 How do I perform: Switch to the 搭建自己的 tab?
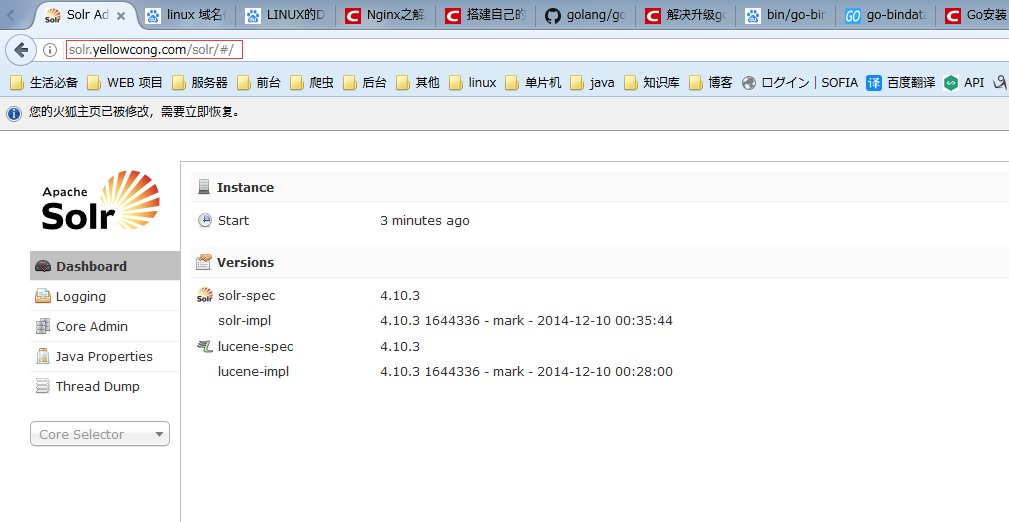486,15
